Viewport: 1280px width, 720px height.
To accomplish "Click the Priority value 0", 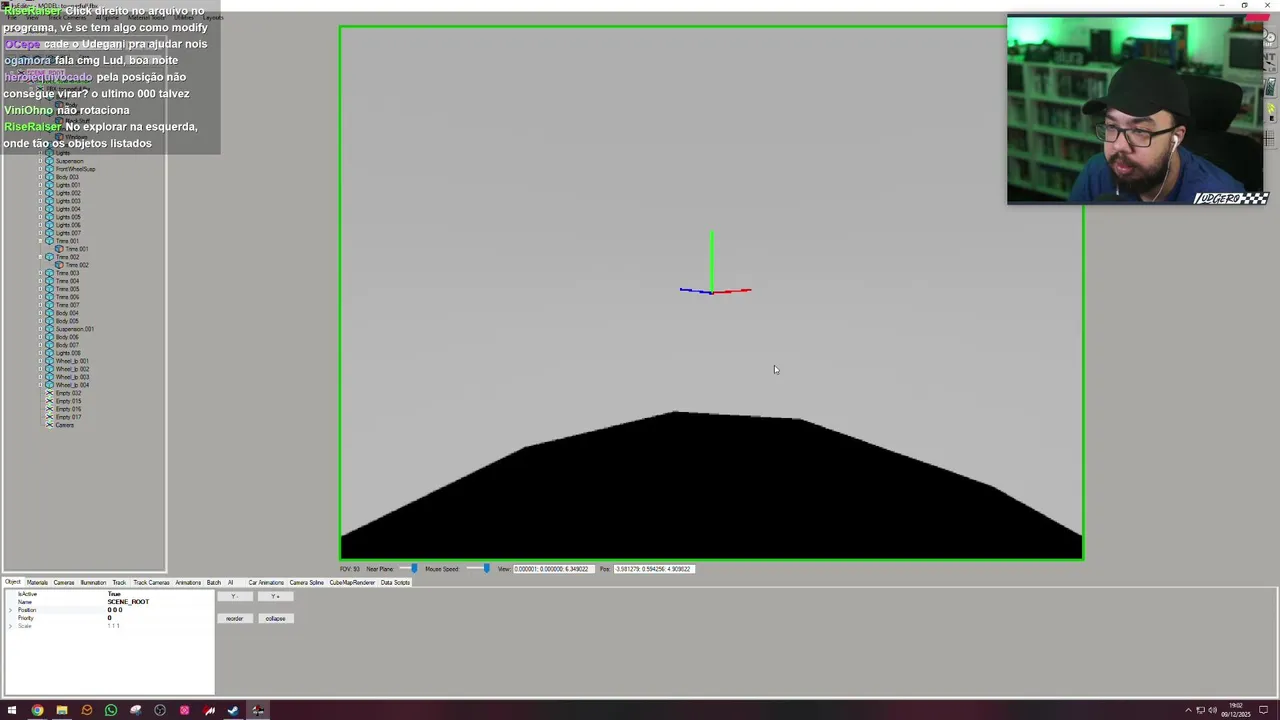I will 110,618.
